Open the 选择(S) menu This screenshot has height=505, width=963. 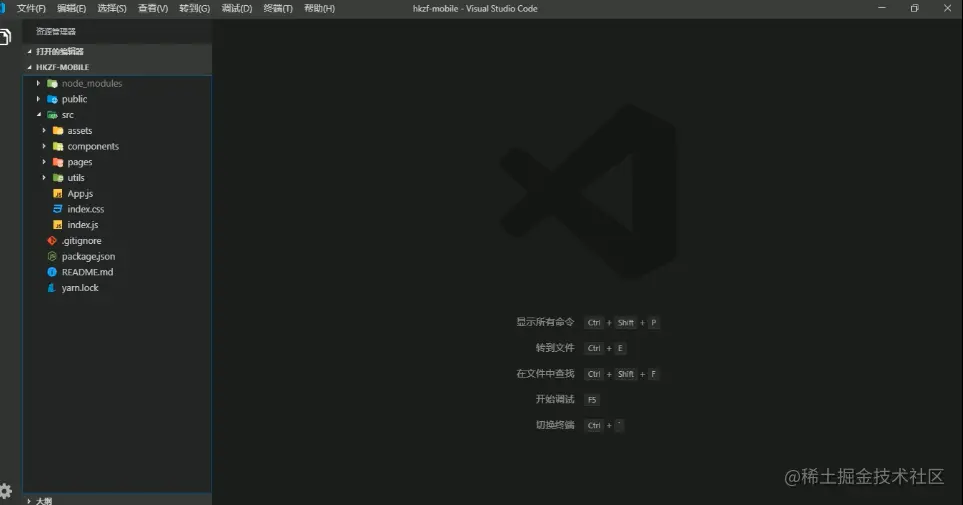[x=112, y=9]
